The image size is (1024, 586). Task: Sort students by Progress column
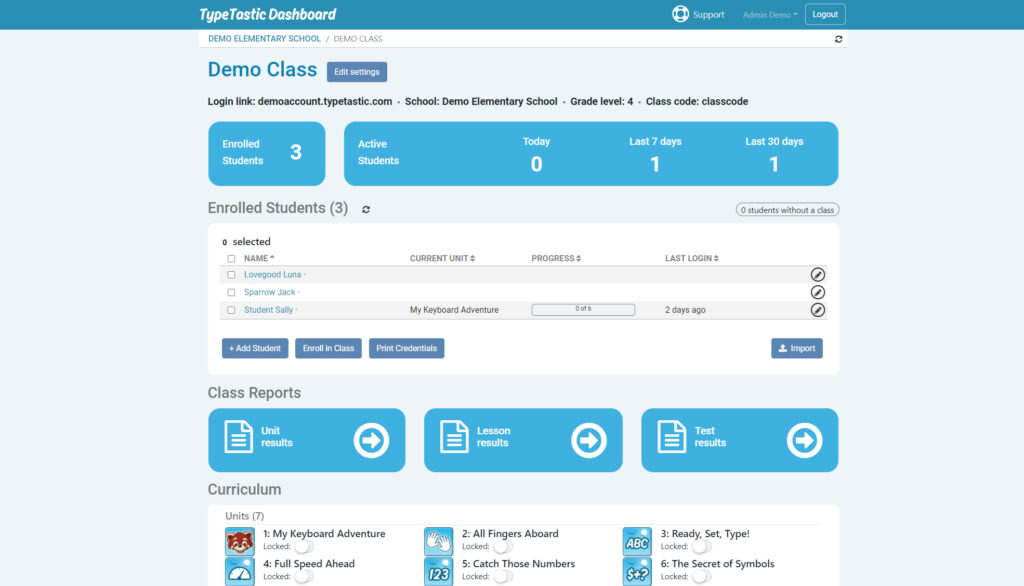pos(555,259)
